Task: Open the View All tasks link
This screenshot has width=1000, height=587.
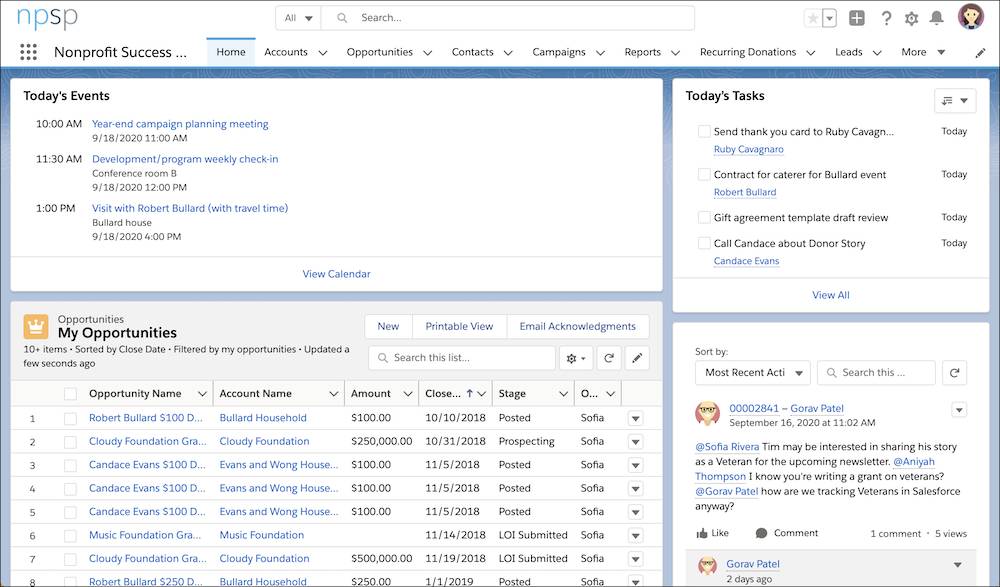Action: pos(830,295)
